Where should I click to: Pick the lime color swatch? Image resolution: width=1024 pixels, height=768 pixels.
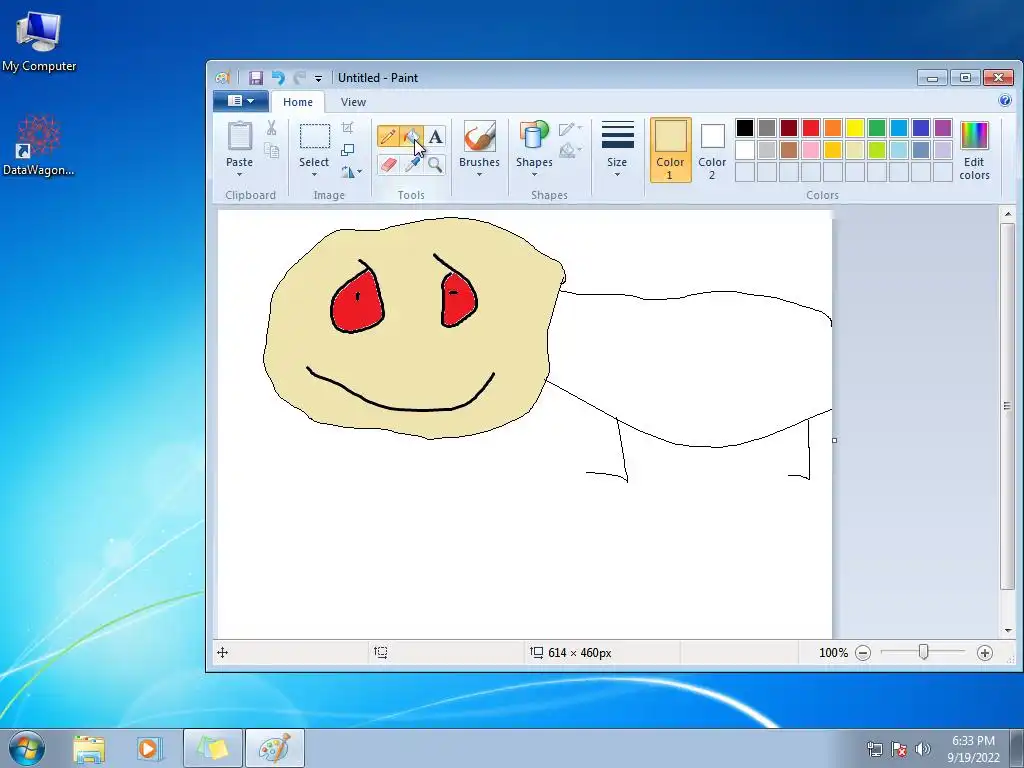(877, 150)
